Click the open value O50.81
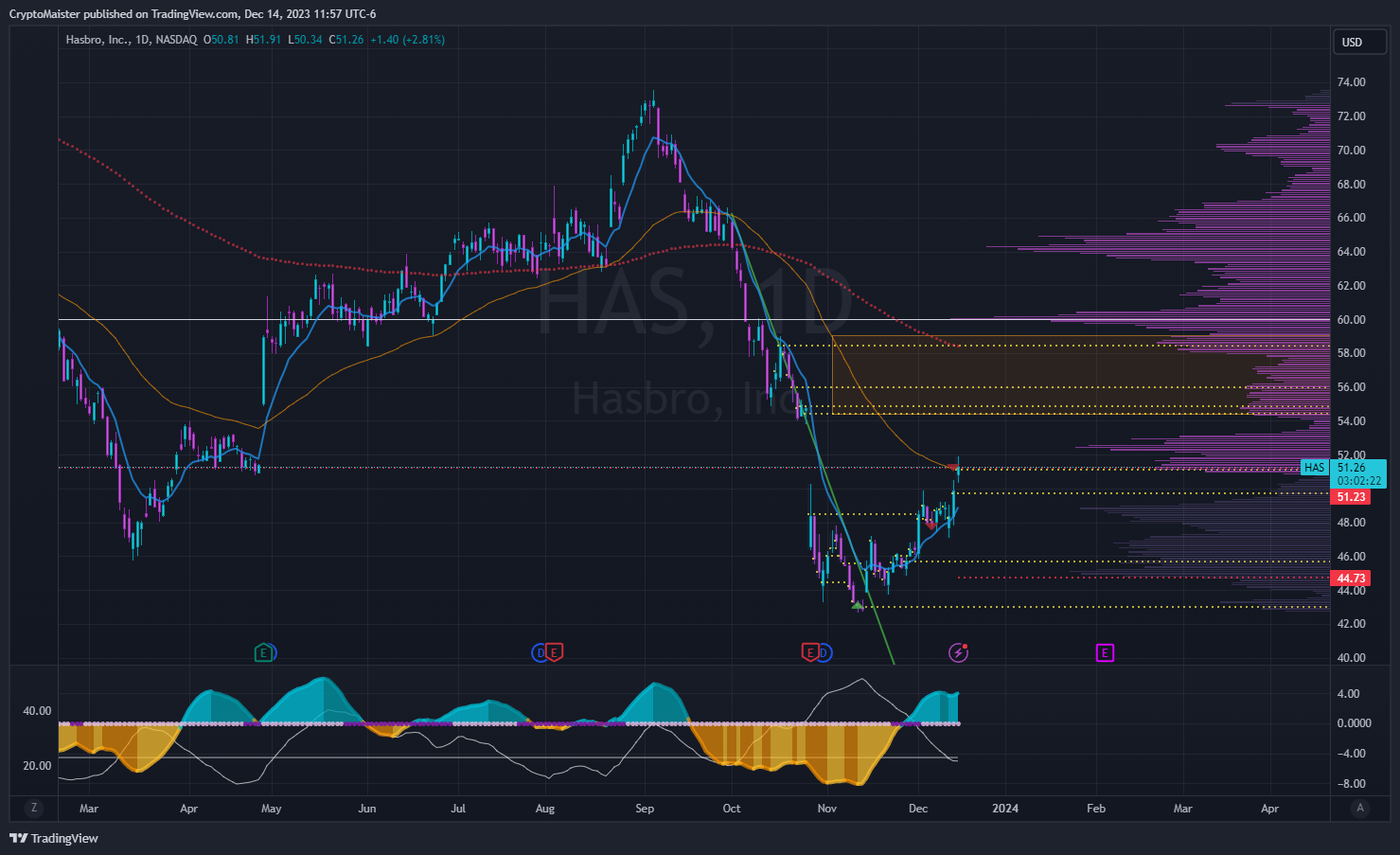Image resolution: width=1400 pixels, height=855 pixels. [x=221, y=40]
